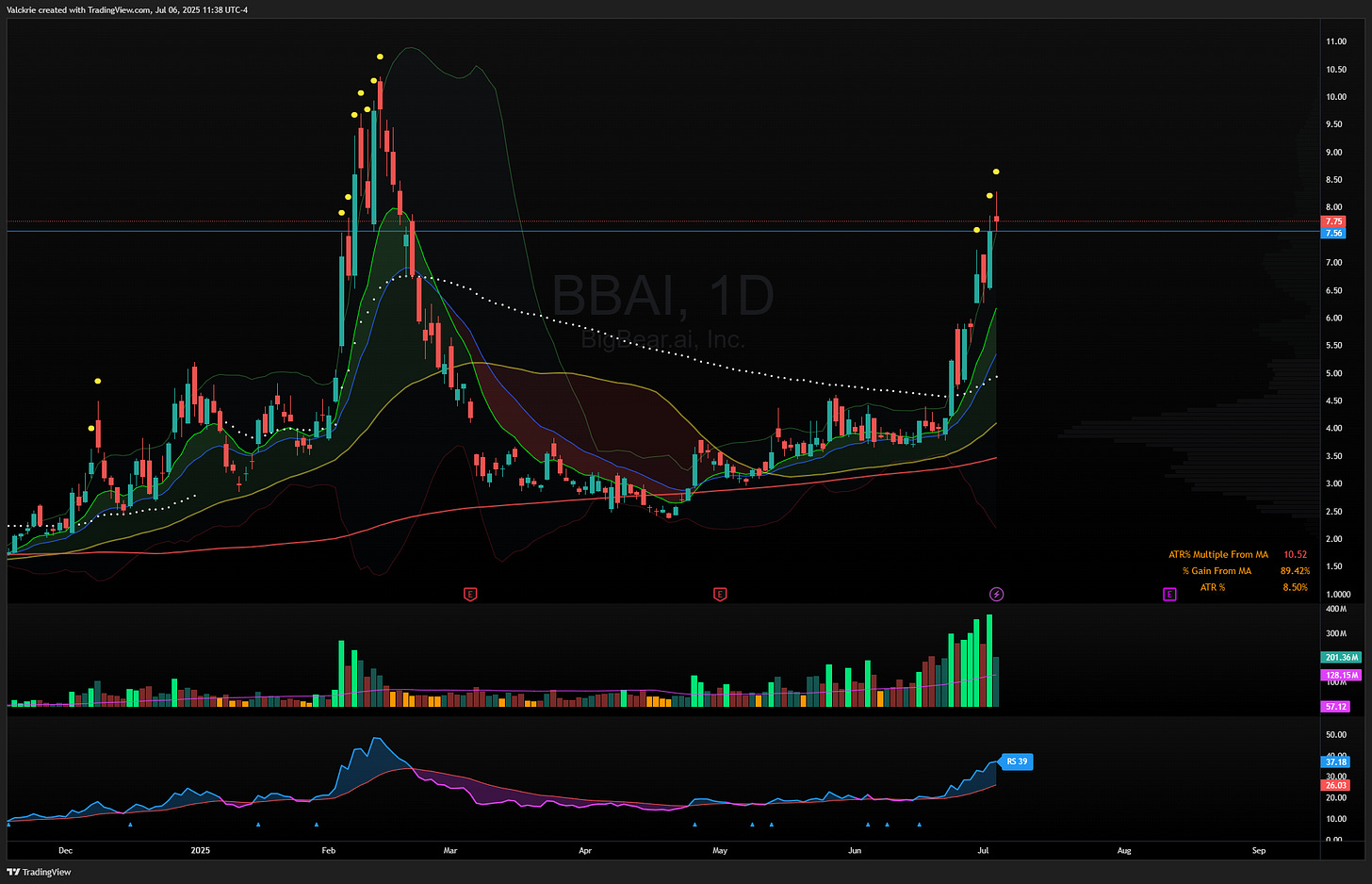Image resolution: width=1372 pixels, height=884 pixels.
Task: Click the 50.00 RS axis label
Action: [1336, 734]
